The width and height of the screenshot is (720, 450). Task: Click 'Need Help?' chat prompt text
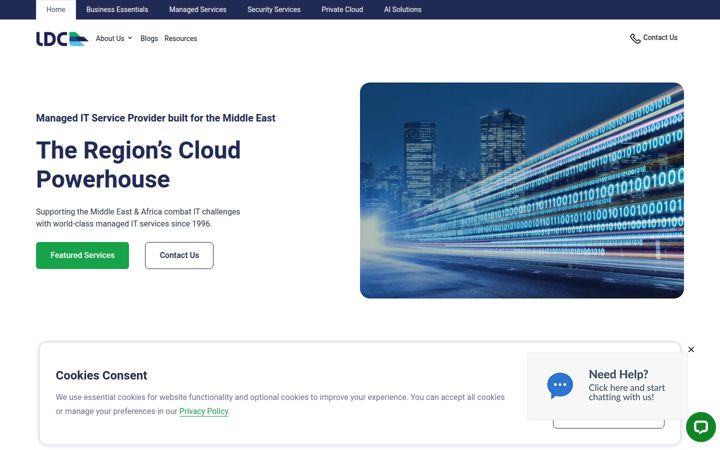pyautogui.click(x=618, y=374)
